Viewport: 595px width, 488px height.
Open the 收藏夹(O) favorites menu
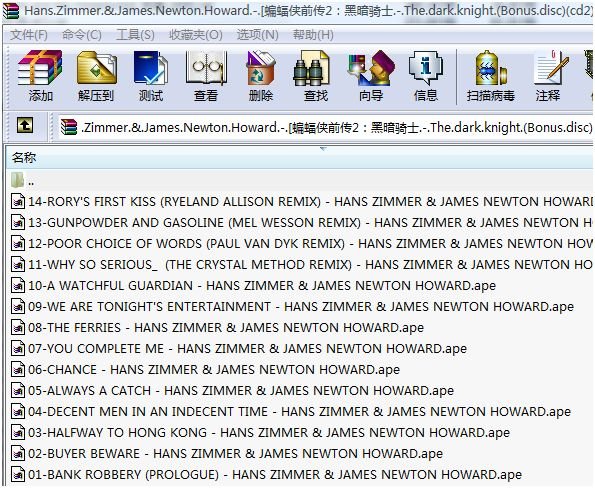195,35
